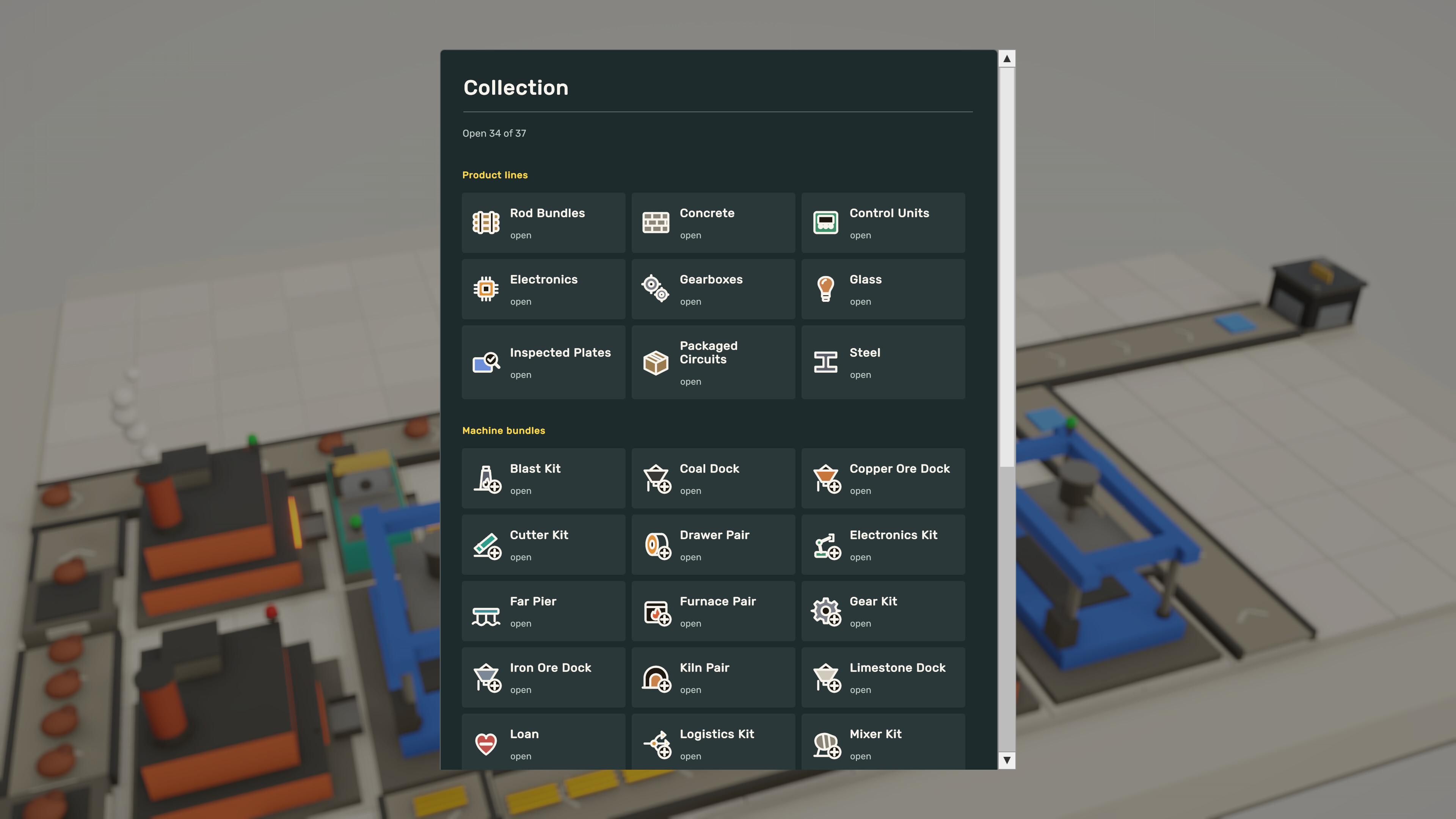The width and height of the screenshot is (1456, 819).
Task: Click the Limestone Dock icon
Action: coord(827,678)
